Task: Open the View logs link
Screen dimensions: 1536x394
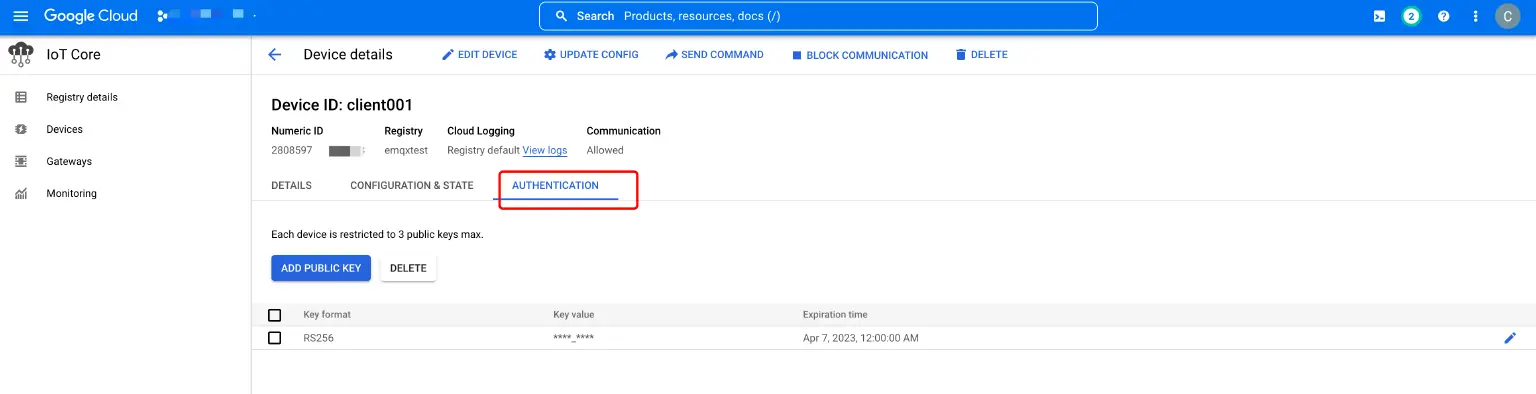Action: (x=545, y=150)
